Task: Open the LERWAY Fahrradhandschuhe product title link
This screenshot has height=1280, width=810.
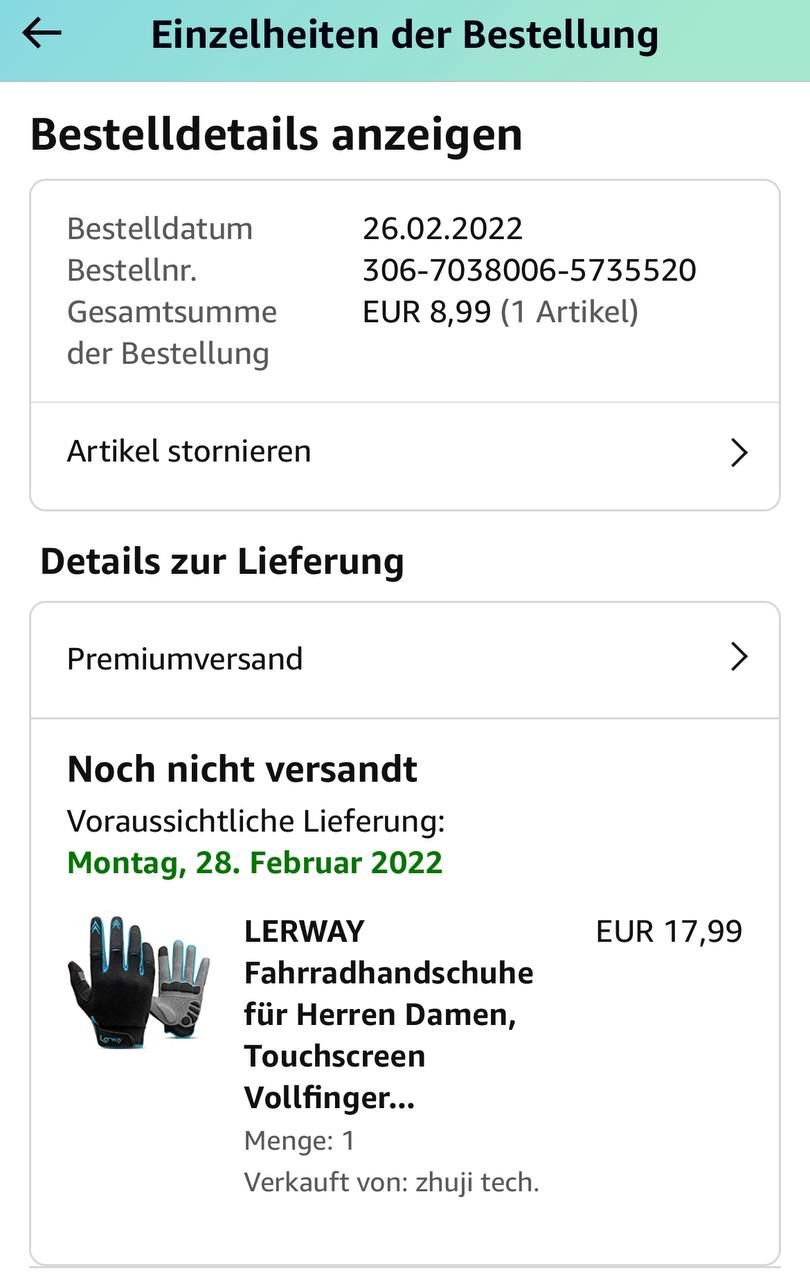Action: click(x=389, y=1014)
